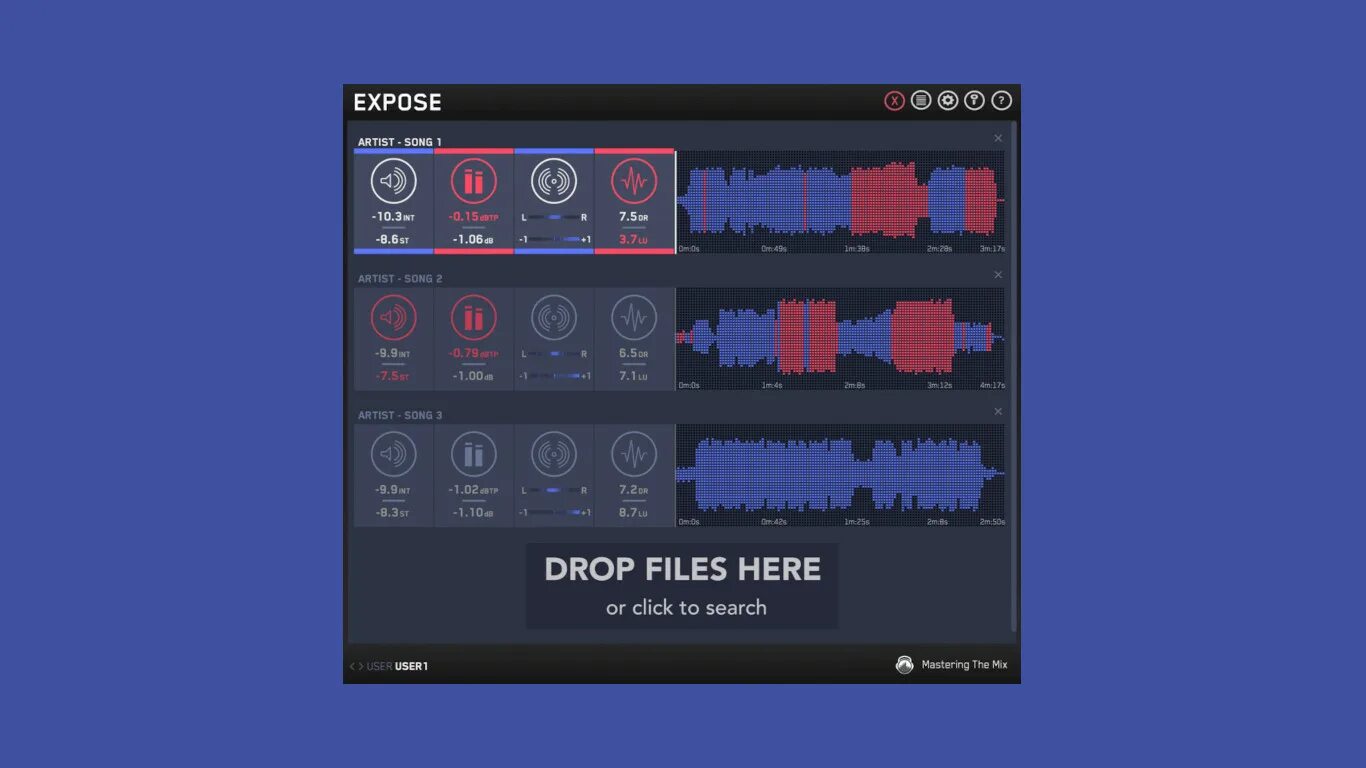Screen dimensions: 1366x768
Task: Remove Artist - Song 3 with its X
Action: pos(998,411)
